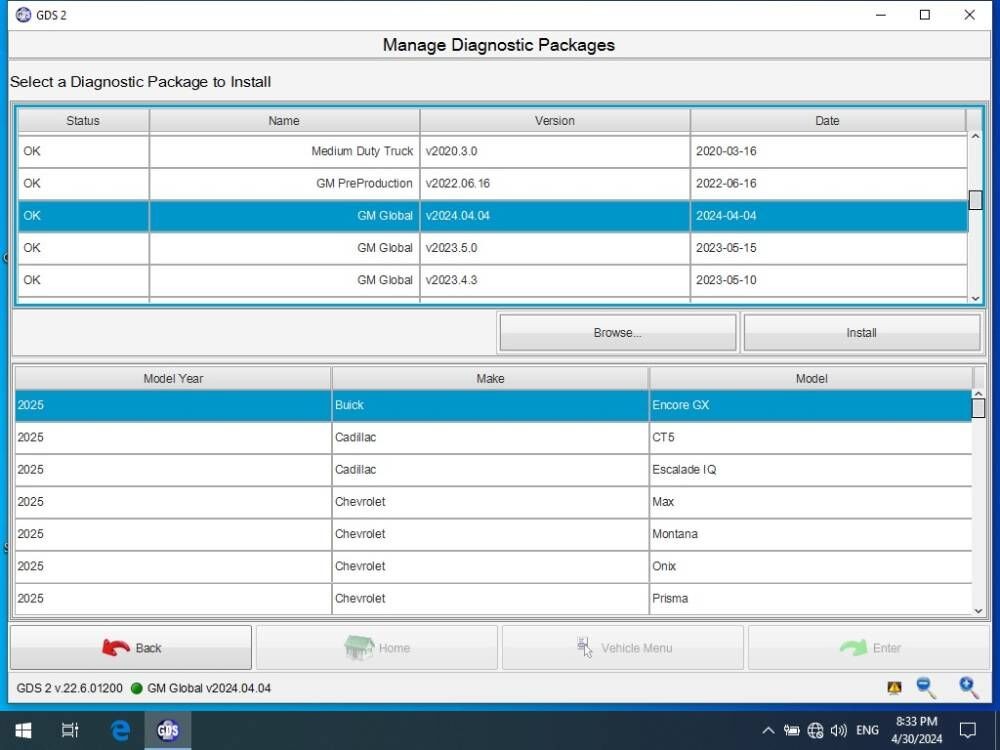The height and width of the screenshot is (750, 1000).
Task: Click the Home button
Action: pyautogui.click(x=376, y=647)
